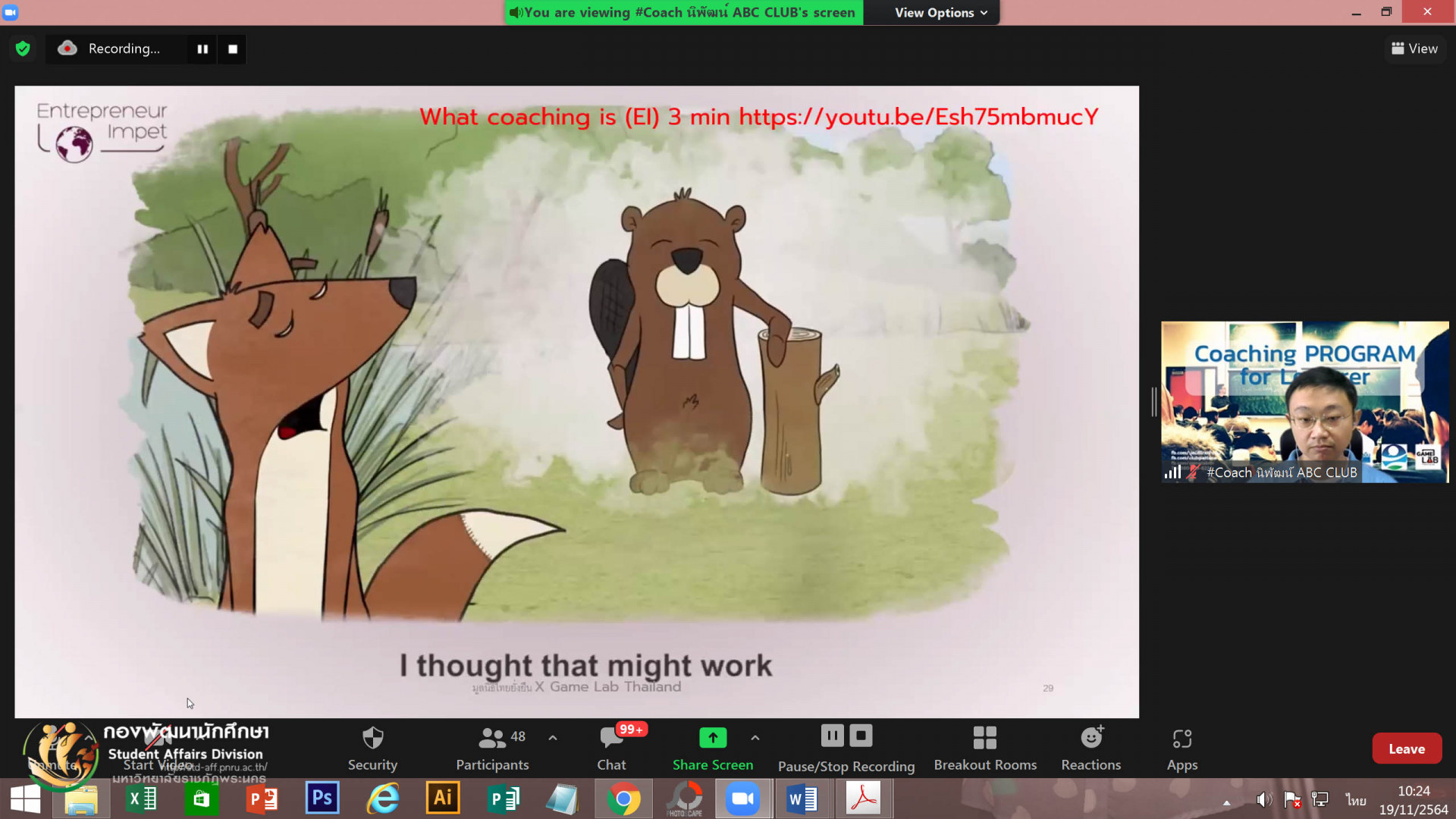Open the View layout menu
This screenshot has height=819, width=1456.
(x=1414, y=49)
